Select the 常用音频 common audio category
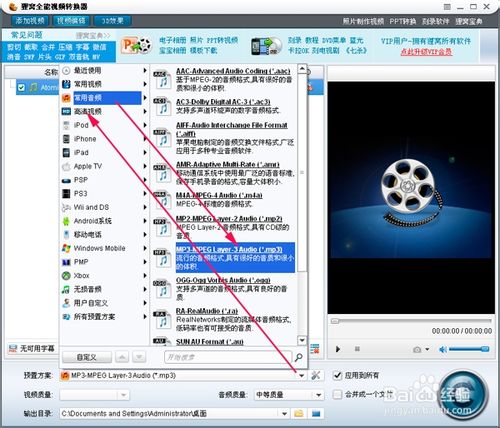Viewport: 500px width, 428px height. click(104, 98)
